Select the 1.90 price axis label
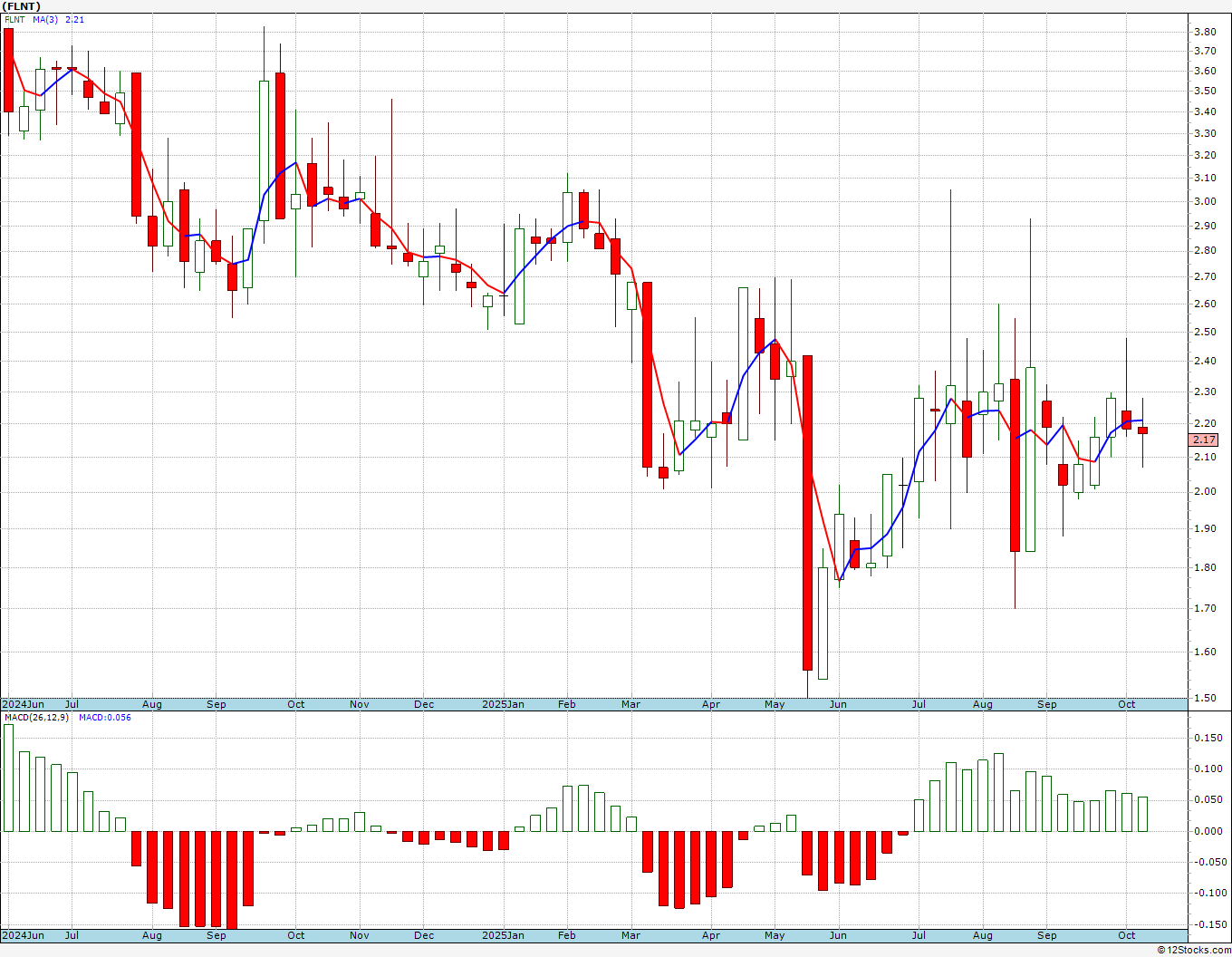The image size is (1232, 957). point(1205,529)
